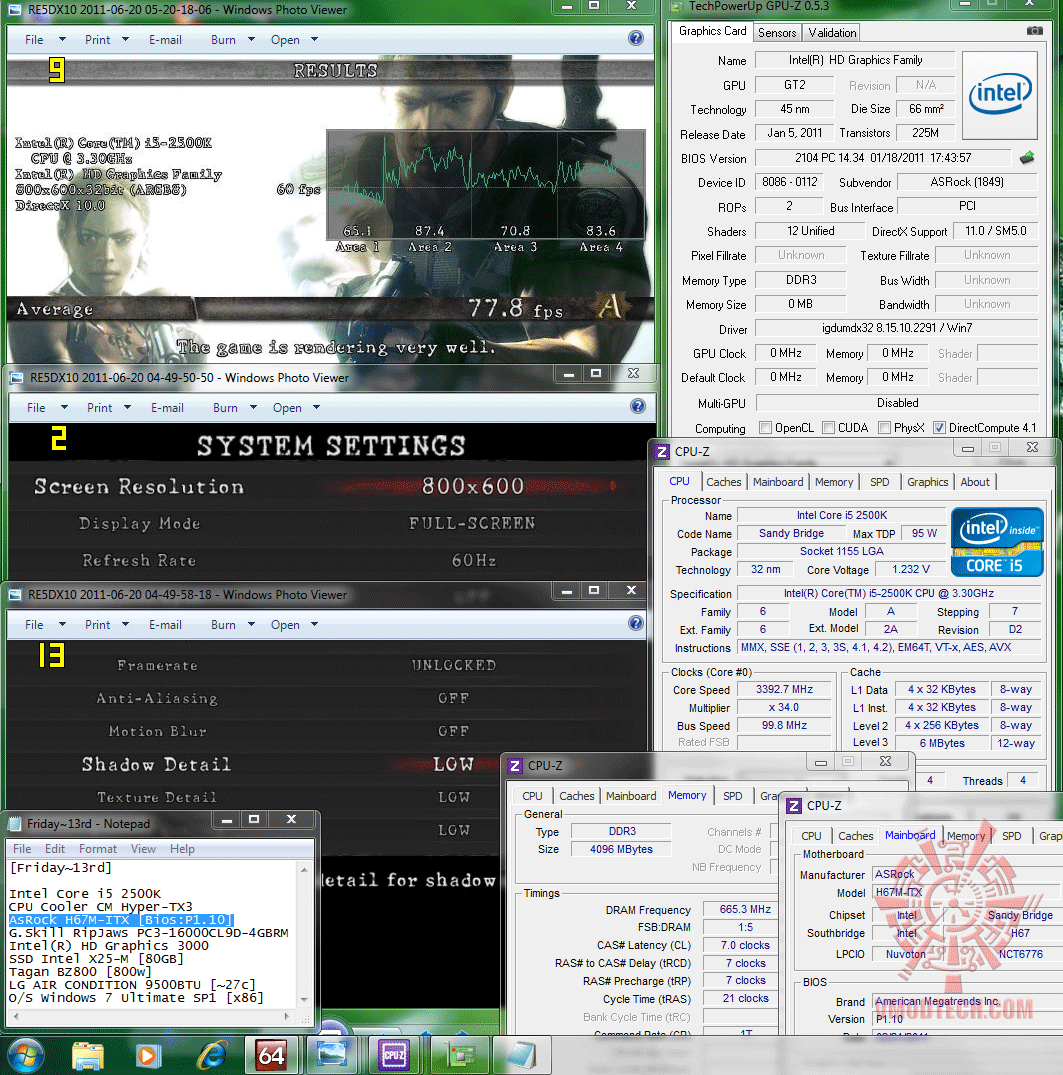
Task: Click Notepad vertical scrollbar up arrow
Action: pyautogui.click(x=304, y=869)
